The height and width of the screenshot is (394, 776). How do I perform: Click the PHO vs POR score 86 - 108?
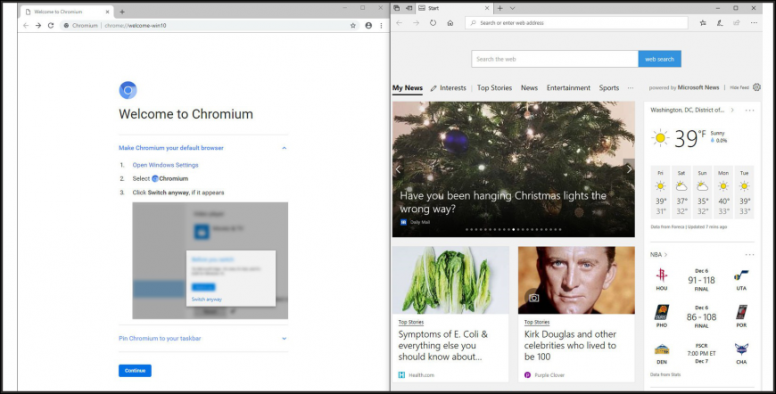tap(701, 317)
